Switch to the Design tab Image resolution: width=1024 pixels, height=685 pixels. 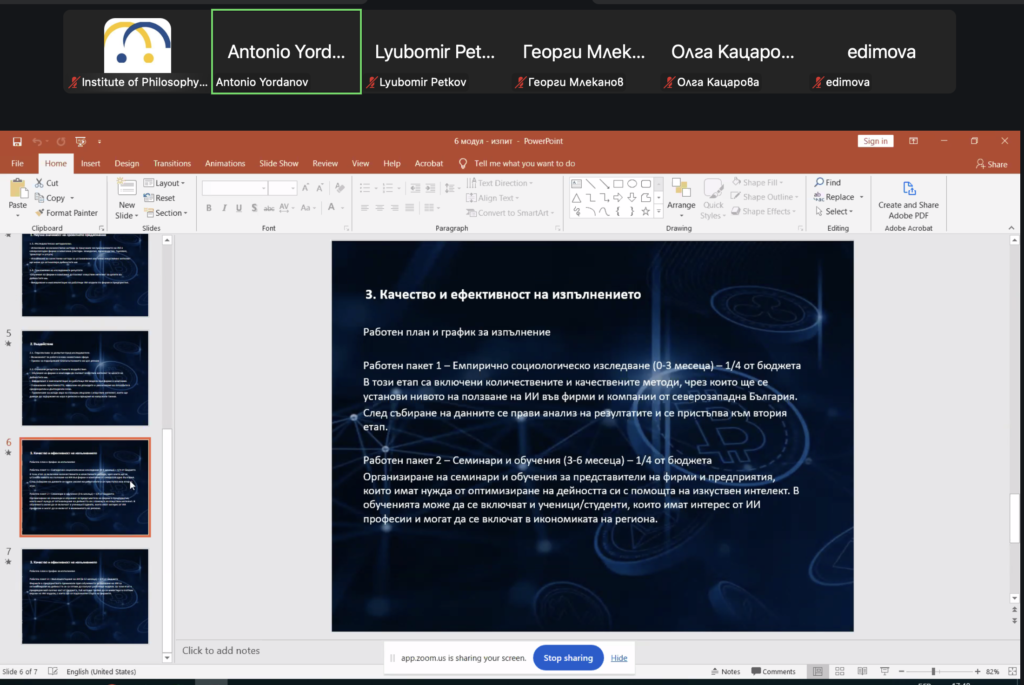pyautogui.click(x=127, y=163)
